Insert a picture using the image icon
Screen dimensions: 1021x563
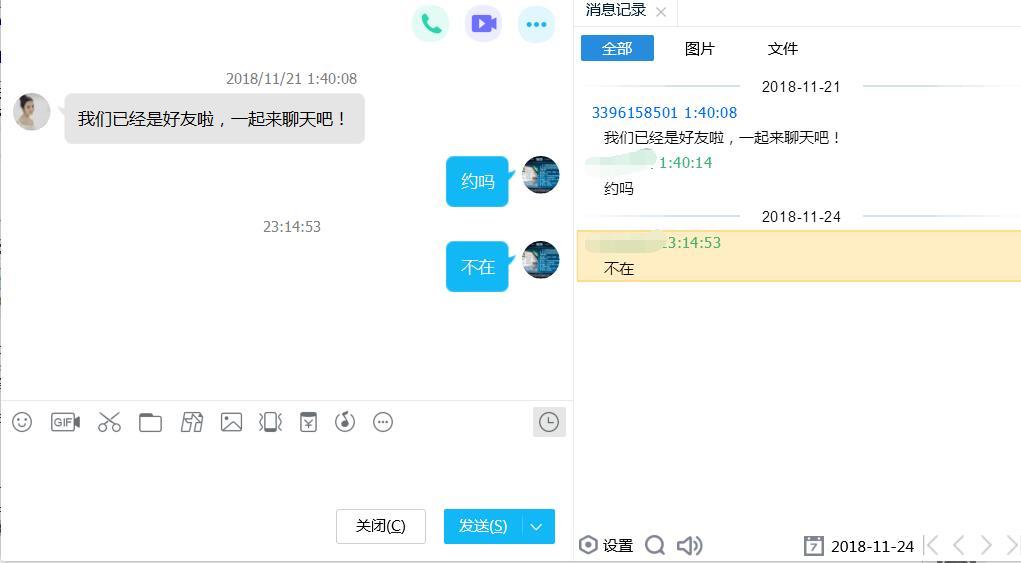[x=231, y=422]
